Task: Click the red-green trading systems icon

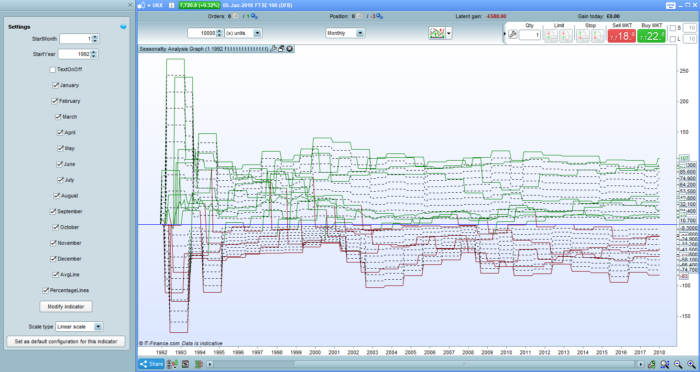Action: (x=198, y=364)
